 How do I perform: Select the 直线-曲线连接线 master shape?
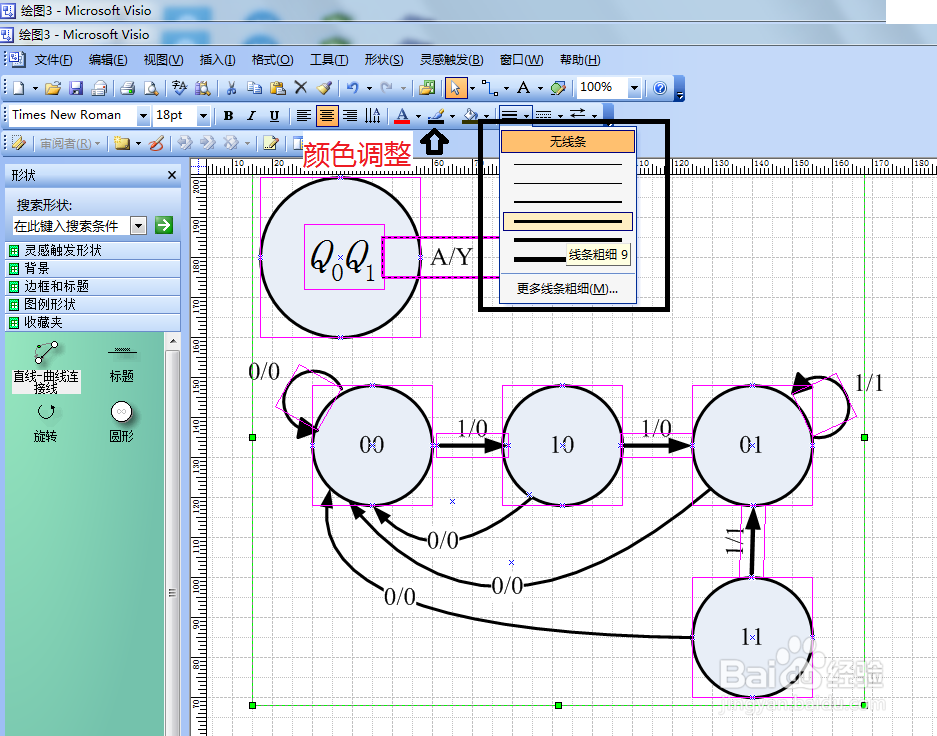pos(46,367)
